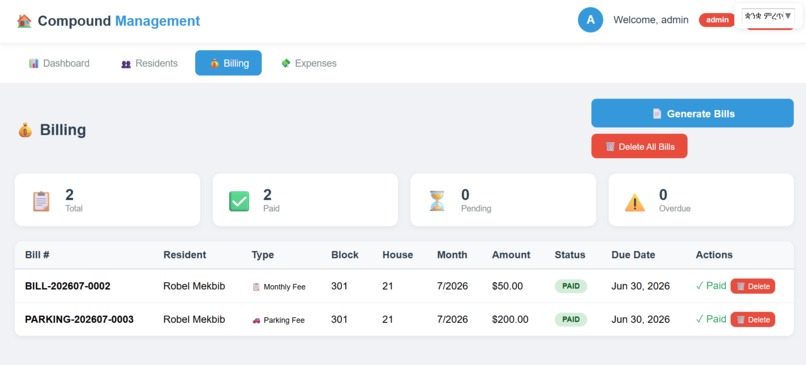Screen dimensions: 806x365
Task: Click the trash icon in Delete All Bills
Action: tap(610, 147)
